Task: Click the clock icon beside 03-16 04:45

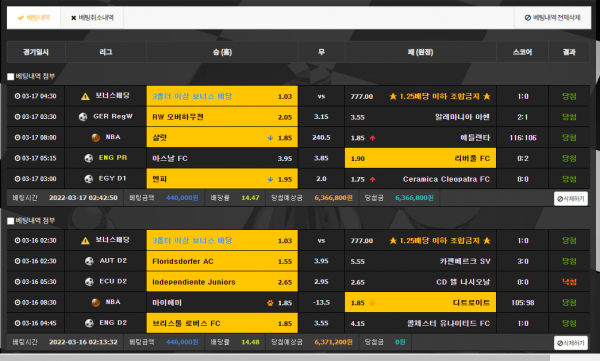Action: pos(18,323)
